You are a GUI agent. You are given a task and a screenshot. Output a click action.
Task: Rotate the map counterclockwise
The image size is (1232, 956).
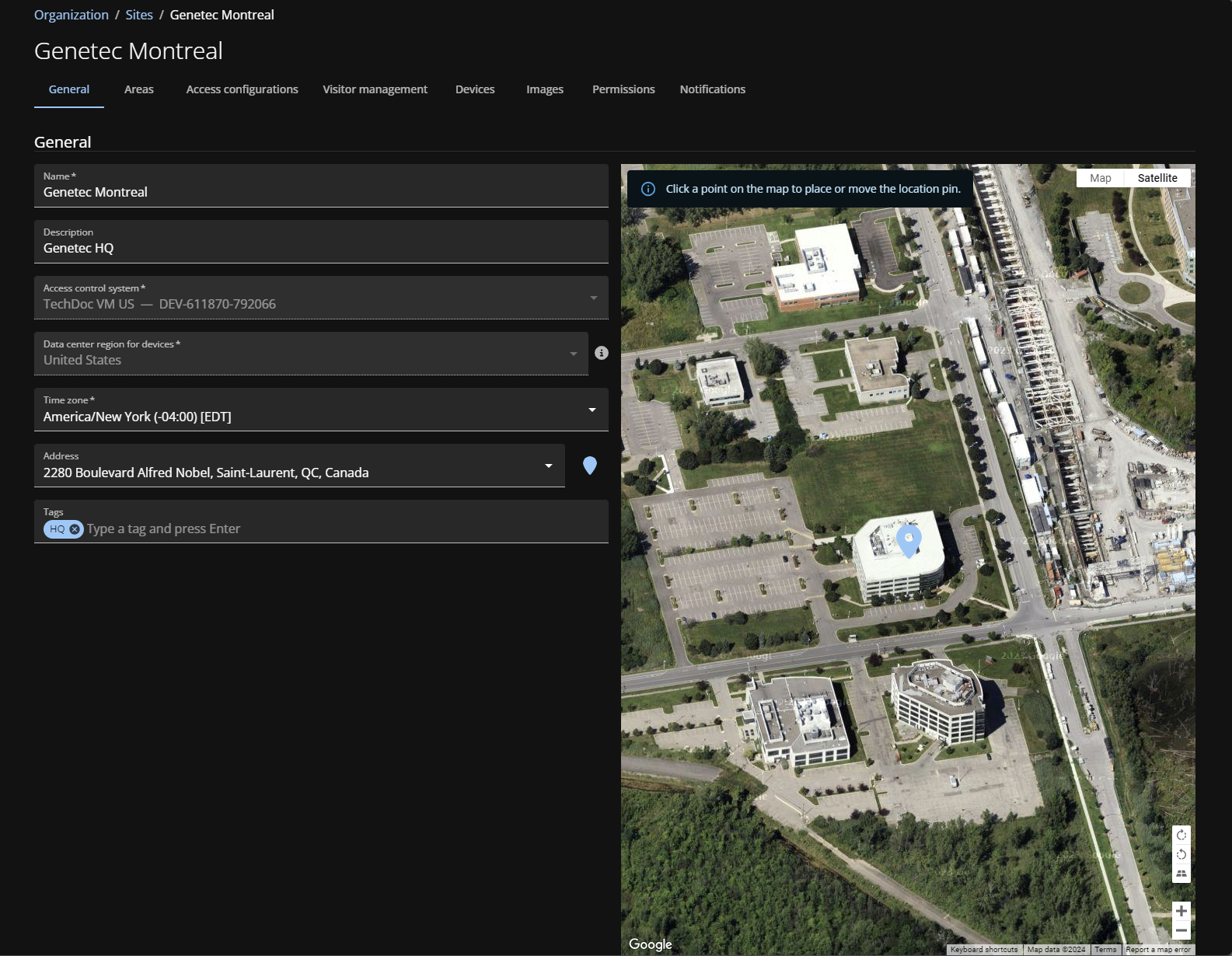point(1181,854)
